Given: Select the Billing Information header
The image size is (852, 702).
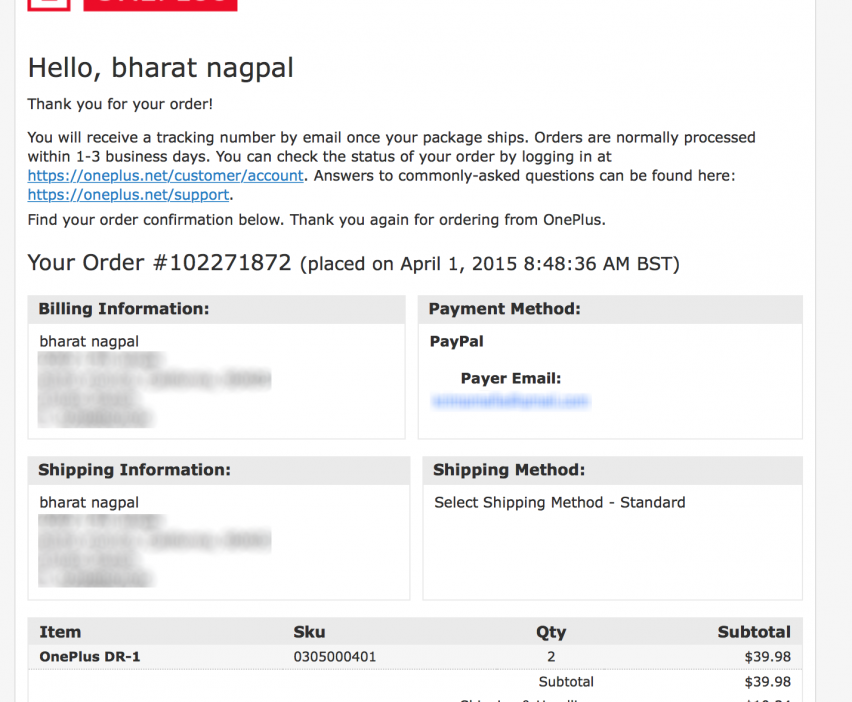Looking at the screenshot, I should [x=124, y=309].
